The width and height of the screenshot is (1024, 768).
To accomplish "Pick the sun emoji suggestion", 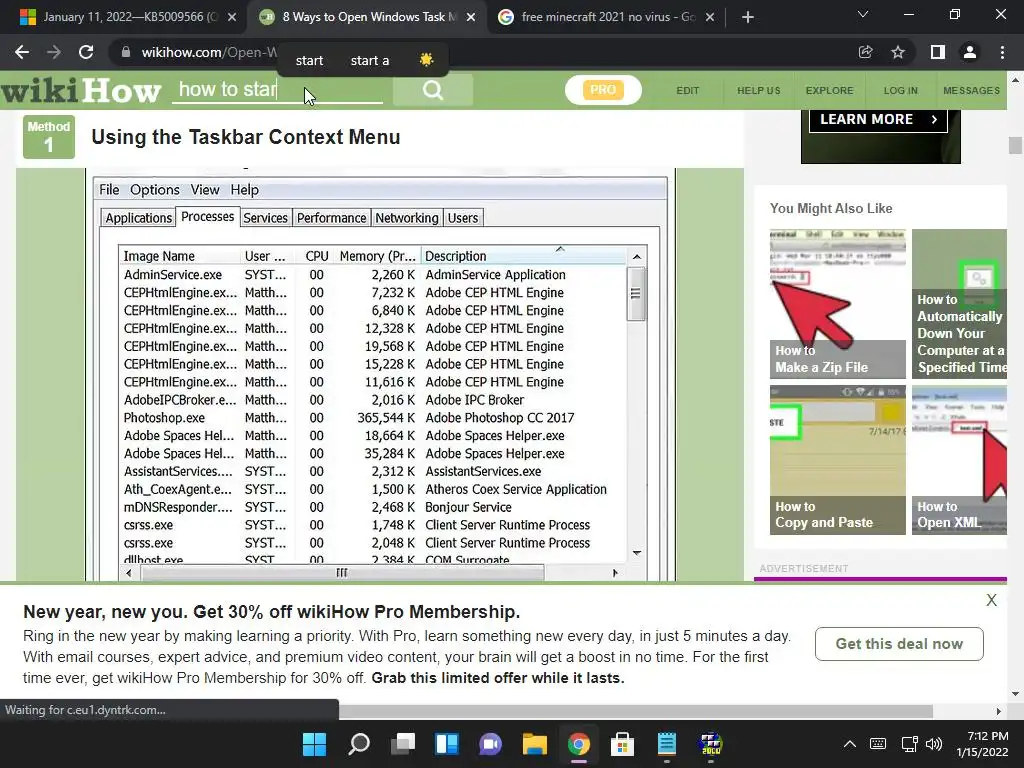I will pyautogui.click(x=426, y=60).
